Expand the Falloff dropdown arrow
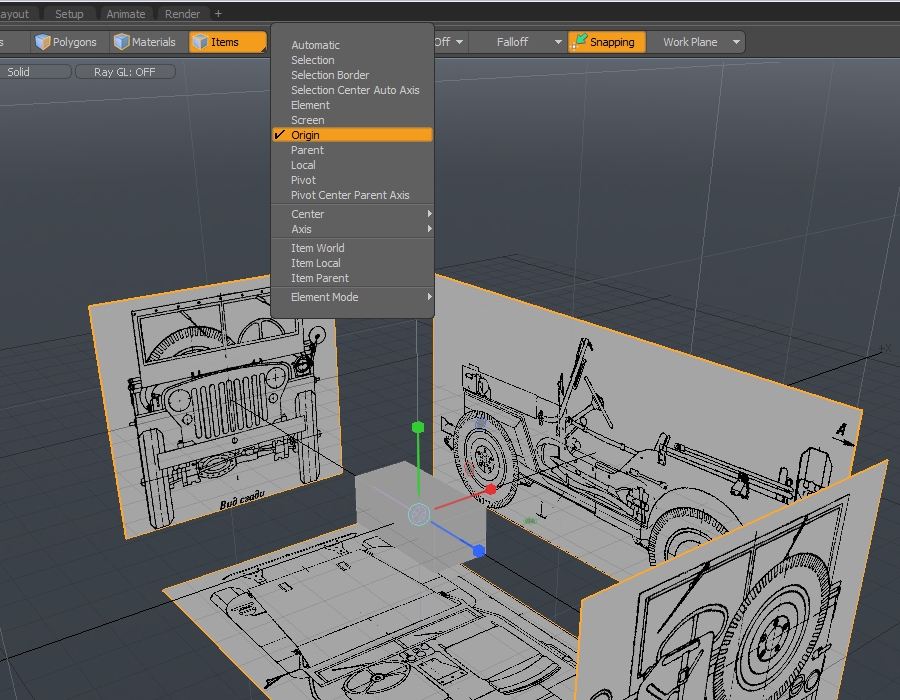Image resolution: width=900 pixels, height=700 pixels. [x=558, y=42]
